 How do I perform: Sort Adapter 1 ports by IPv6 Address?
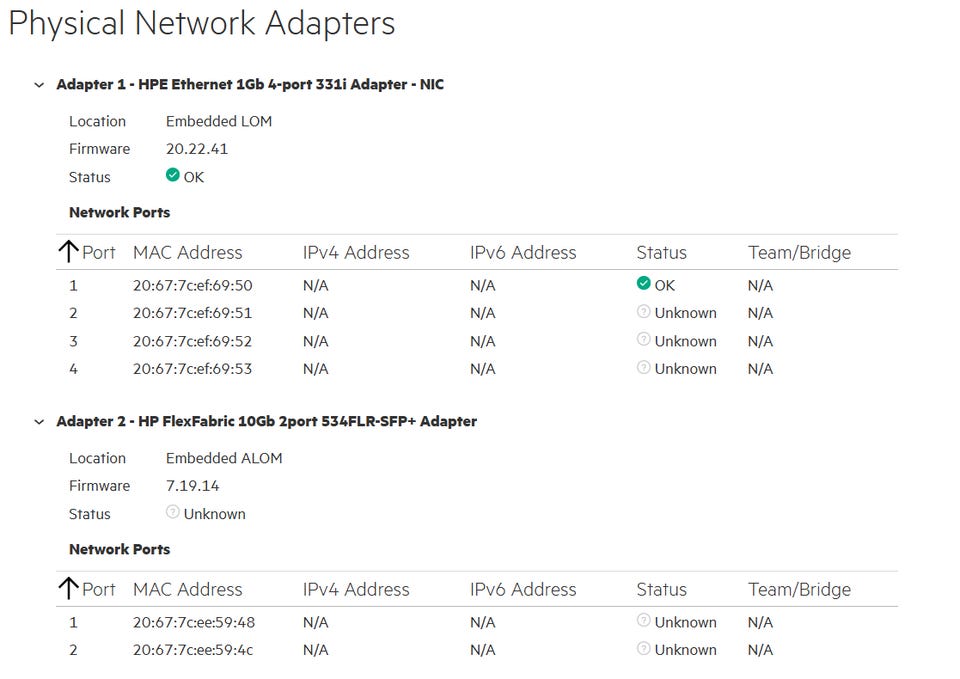523,252
